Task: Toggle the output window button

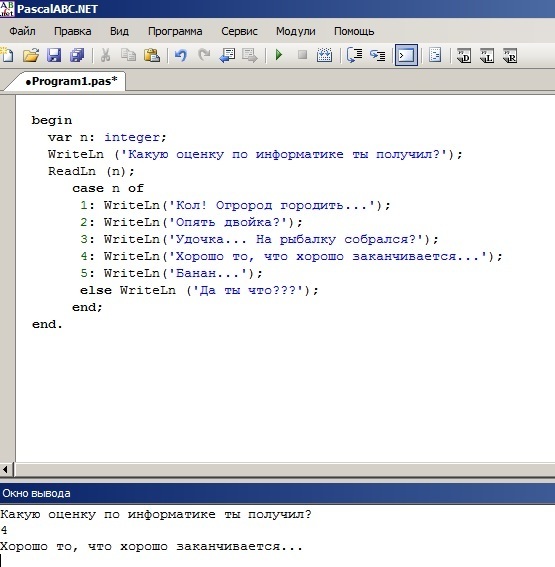Action: (406, 55)
